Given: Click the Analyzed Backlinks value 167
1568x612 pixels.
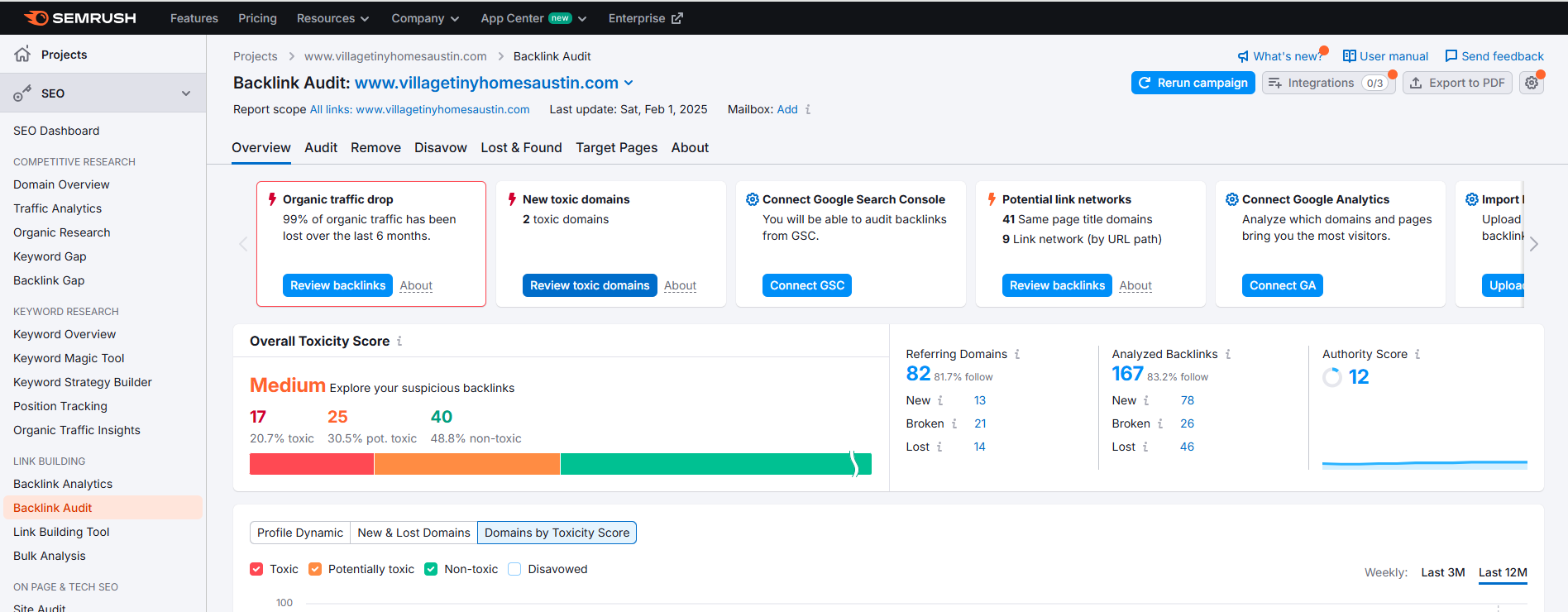Looking at the screenshot, I should pos(1127,374).
